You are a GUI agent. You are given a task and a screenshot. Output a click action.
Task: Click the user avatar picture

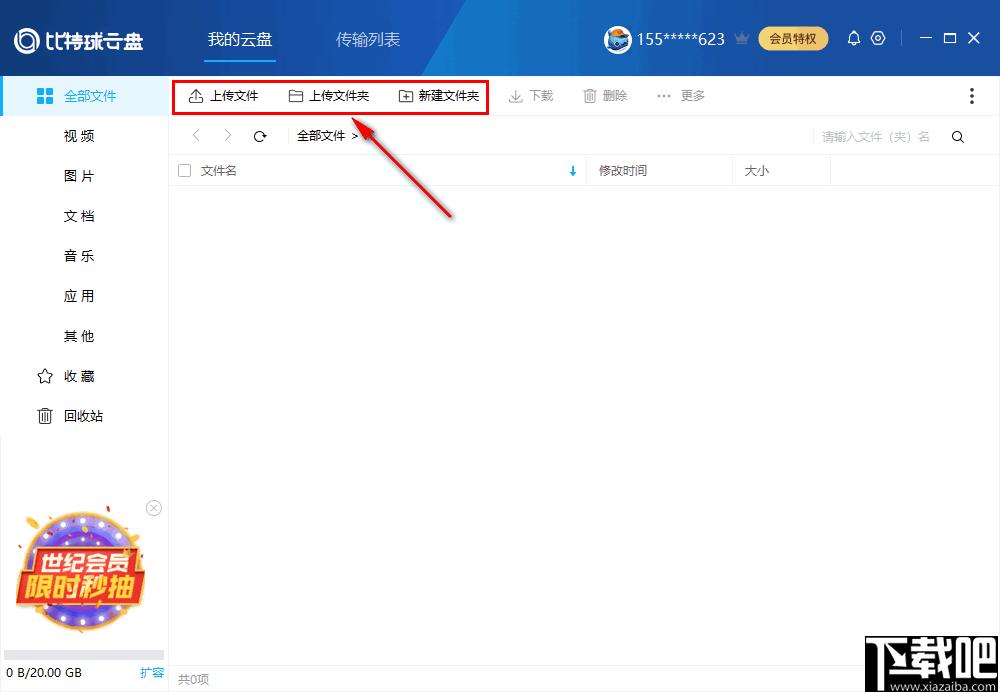click(617, 40)
